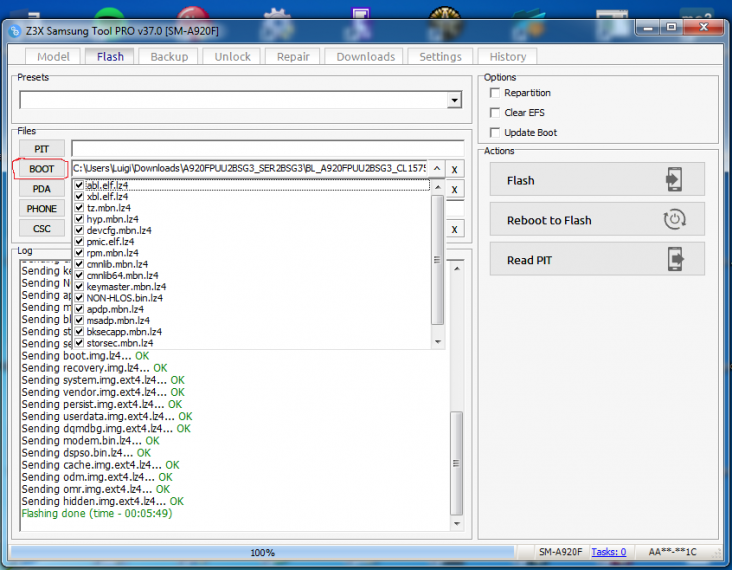Toggle the tz.mbn.lz4 checkbox

[79, 208]
